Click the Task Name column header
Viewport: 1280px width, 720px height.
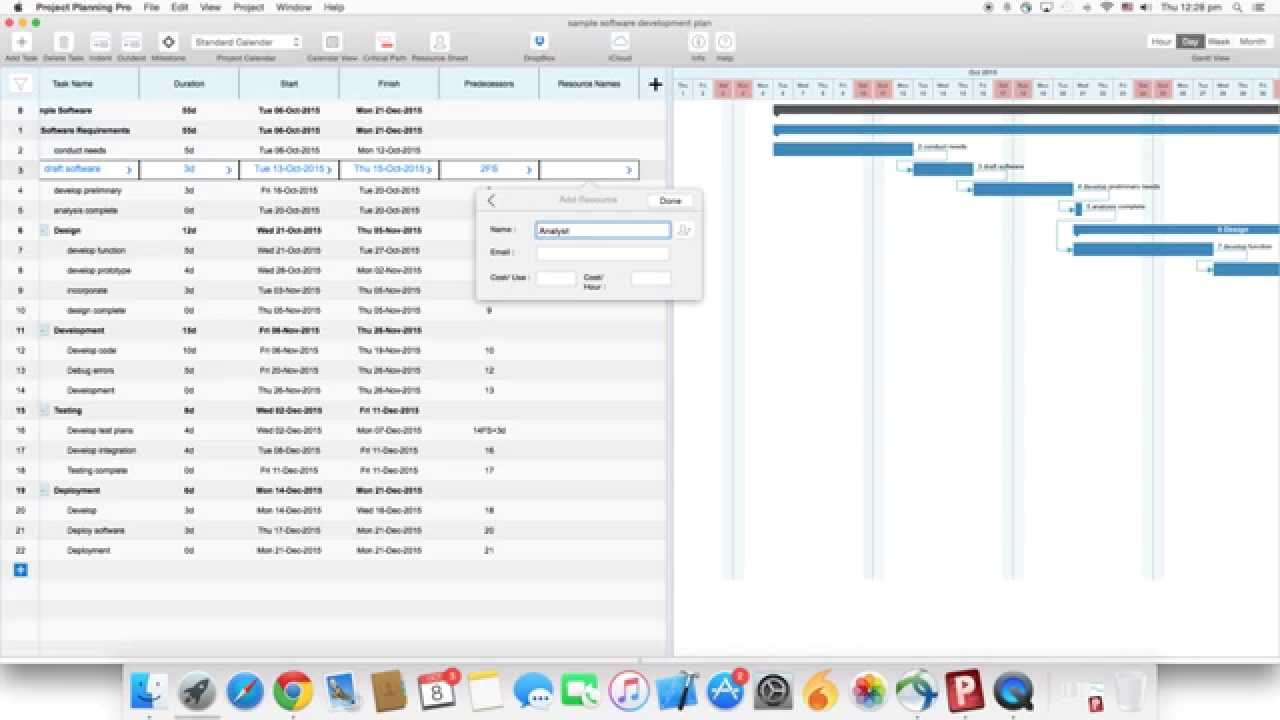tap(73, 84)
